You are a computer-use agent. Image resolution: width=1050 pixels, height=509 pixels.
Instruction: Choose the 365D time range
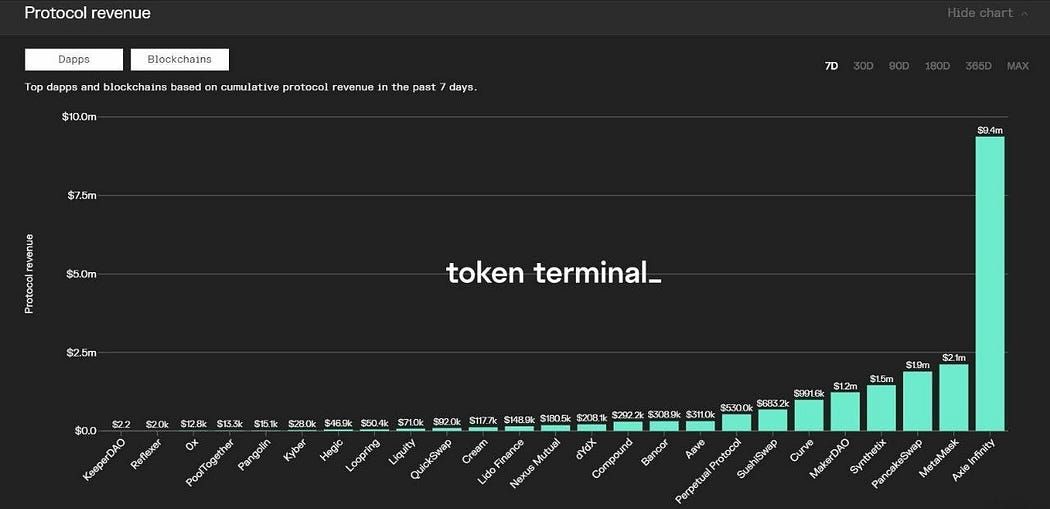tap(978, 66)
